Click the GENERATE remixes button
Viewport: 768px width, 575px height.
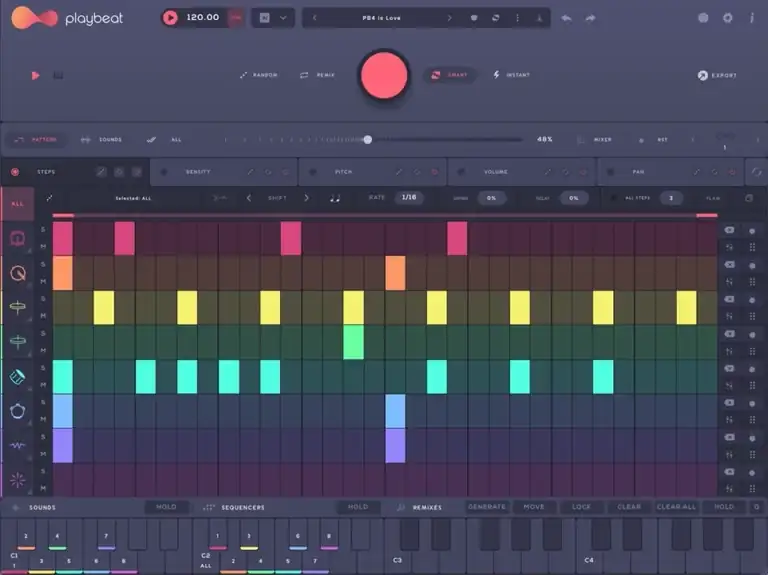coord(487,507)
